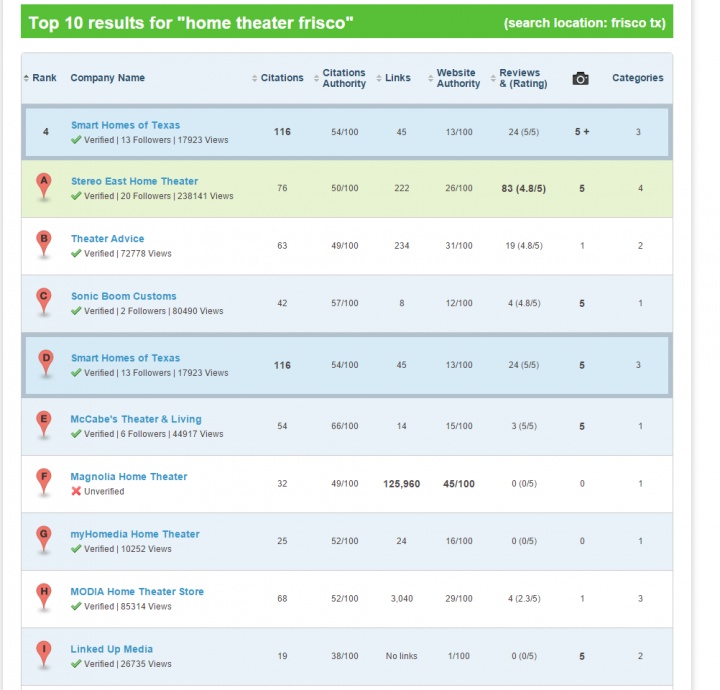Image resolution: width=720 pixels, height=690 pixels.
Task: Click map pin C for Sonic Boom Customs
Action: pyautogui.click(x=44, y=302)
